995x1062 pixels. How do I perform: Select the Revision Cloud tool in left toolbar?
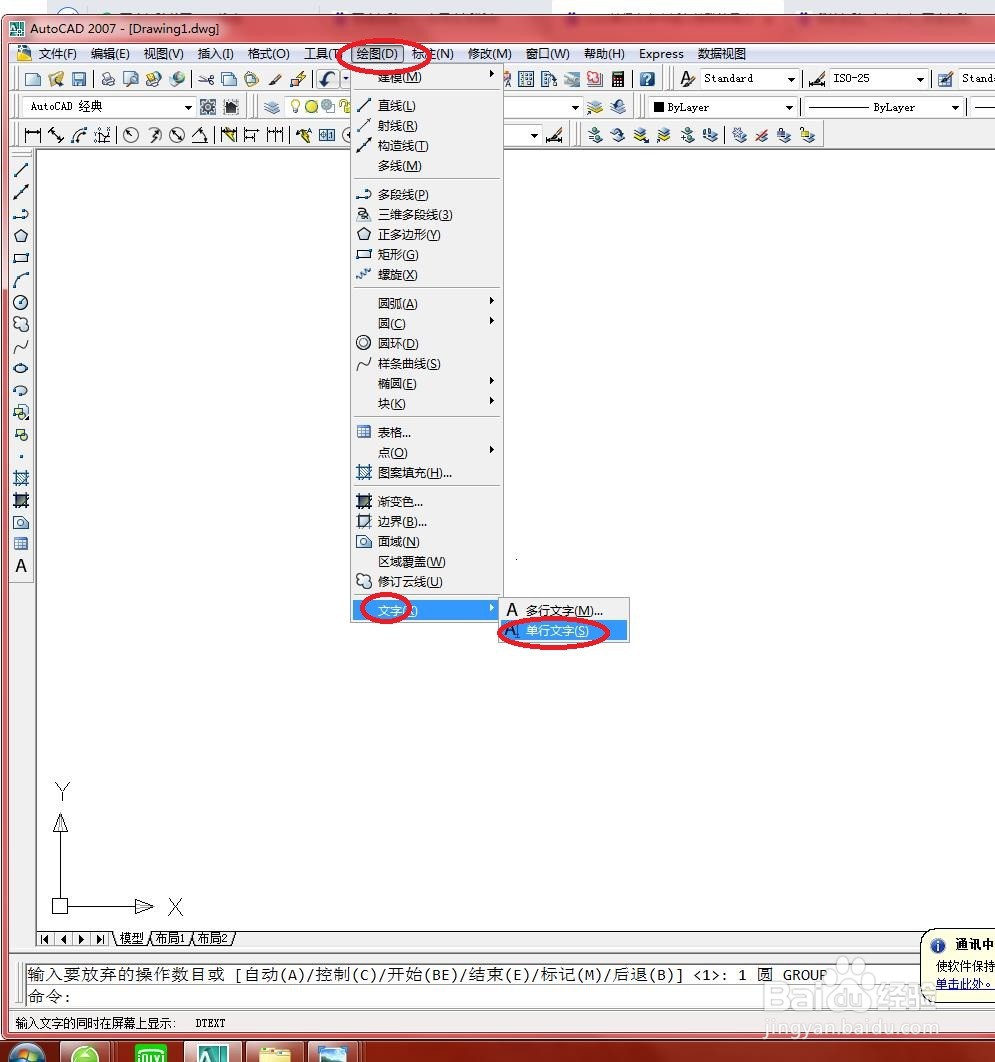tap(21, 324)
